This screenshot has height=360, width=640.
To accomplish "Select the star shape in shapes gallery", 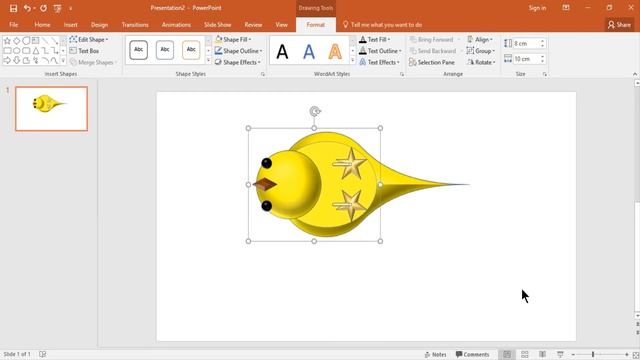I will click(x=7, y=41).
